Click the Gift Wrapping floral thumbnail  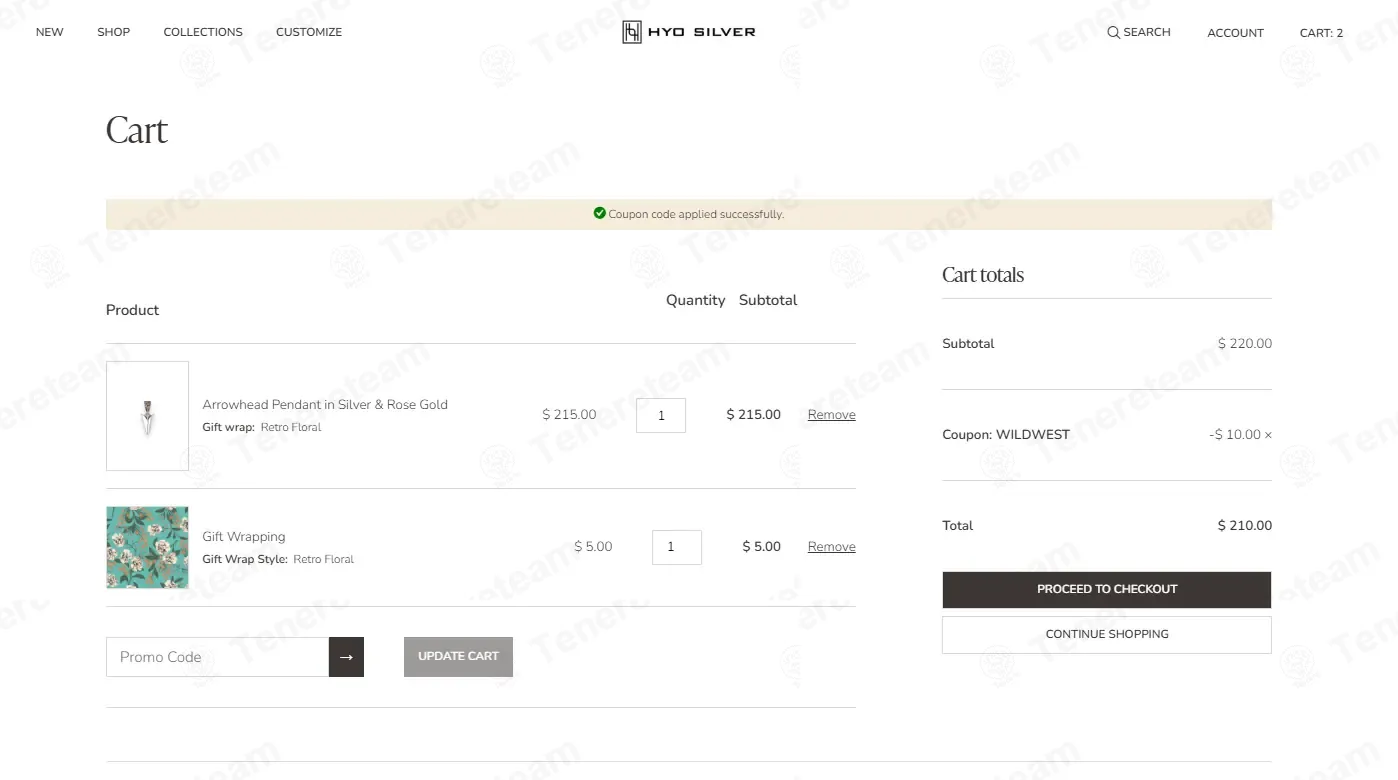[x=147, y=547]
